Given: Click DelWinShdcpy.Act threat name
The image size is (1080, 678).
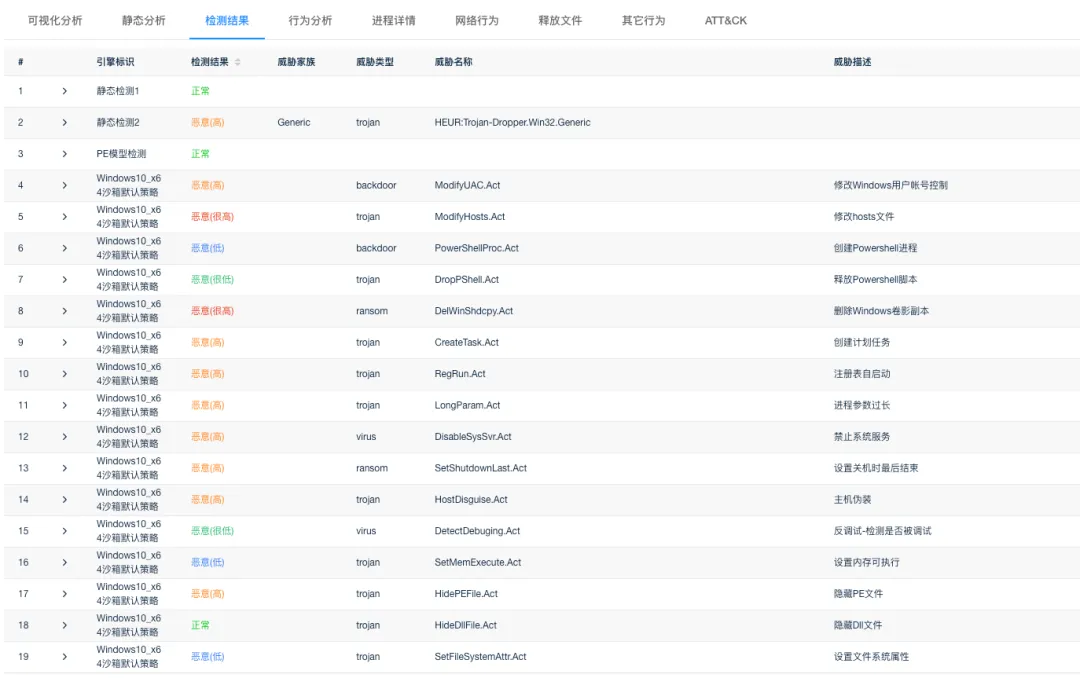Looking at the screenshot, I should (474, 311).
